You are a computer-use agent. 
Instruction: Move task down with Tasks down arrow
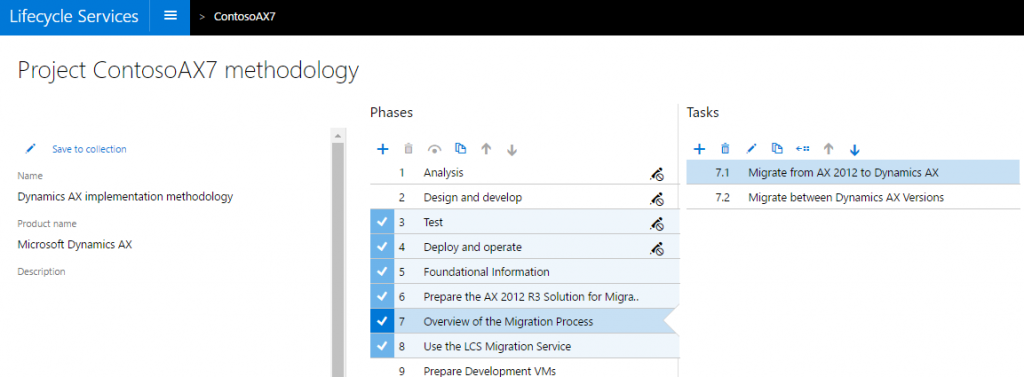(855, 150)
